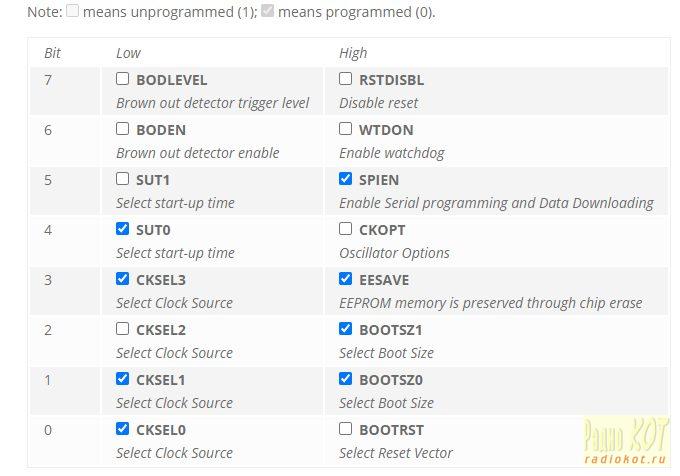This screenshot has width=680, height=476.
Task: Check the BODLEVEL fuse checkbox
Action: (x=122, y=79)
